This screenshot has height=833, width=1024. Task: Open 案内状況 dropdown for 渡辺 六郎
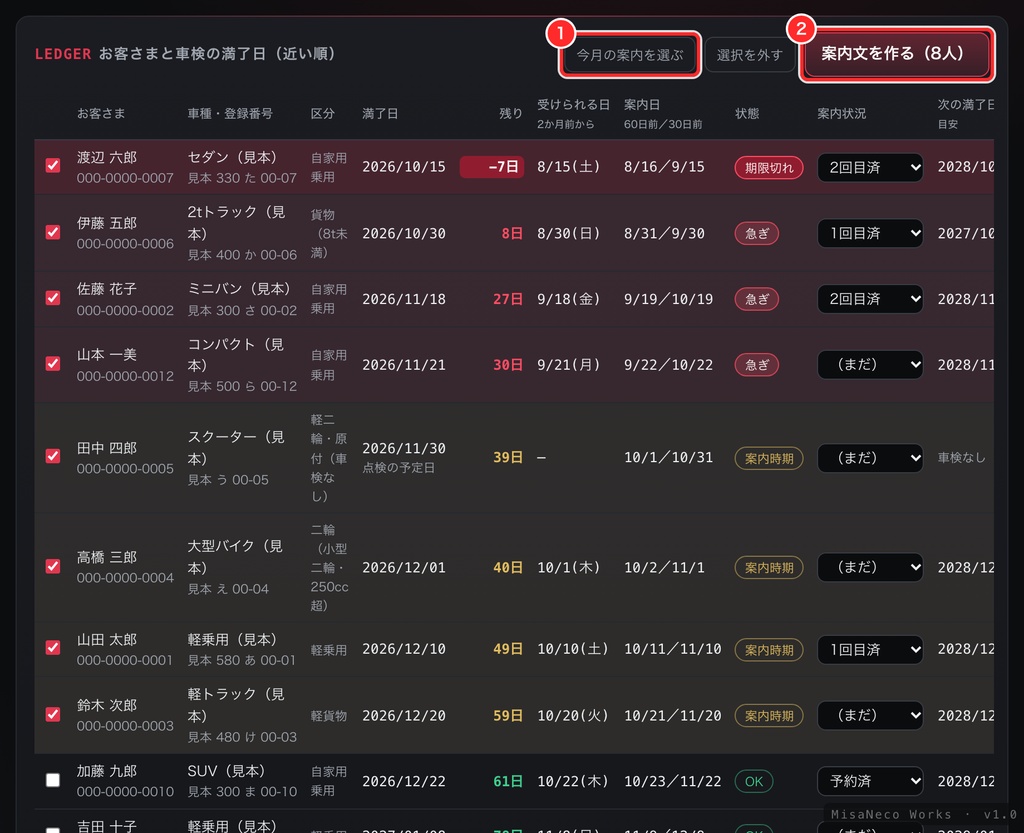tap(870, 168)
